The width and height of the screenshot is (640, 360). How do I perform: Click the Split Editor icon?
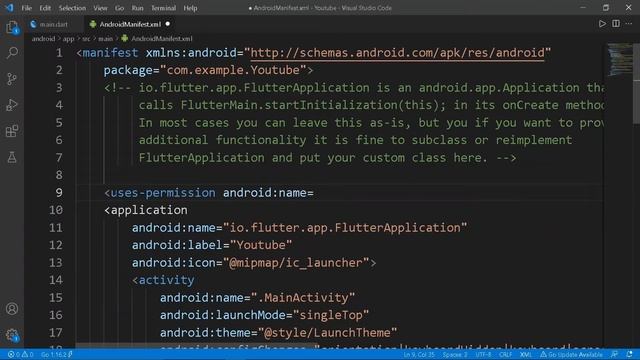(x=616, y=24)
